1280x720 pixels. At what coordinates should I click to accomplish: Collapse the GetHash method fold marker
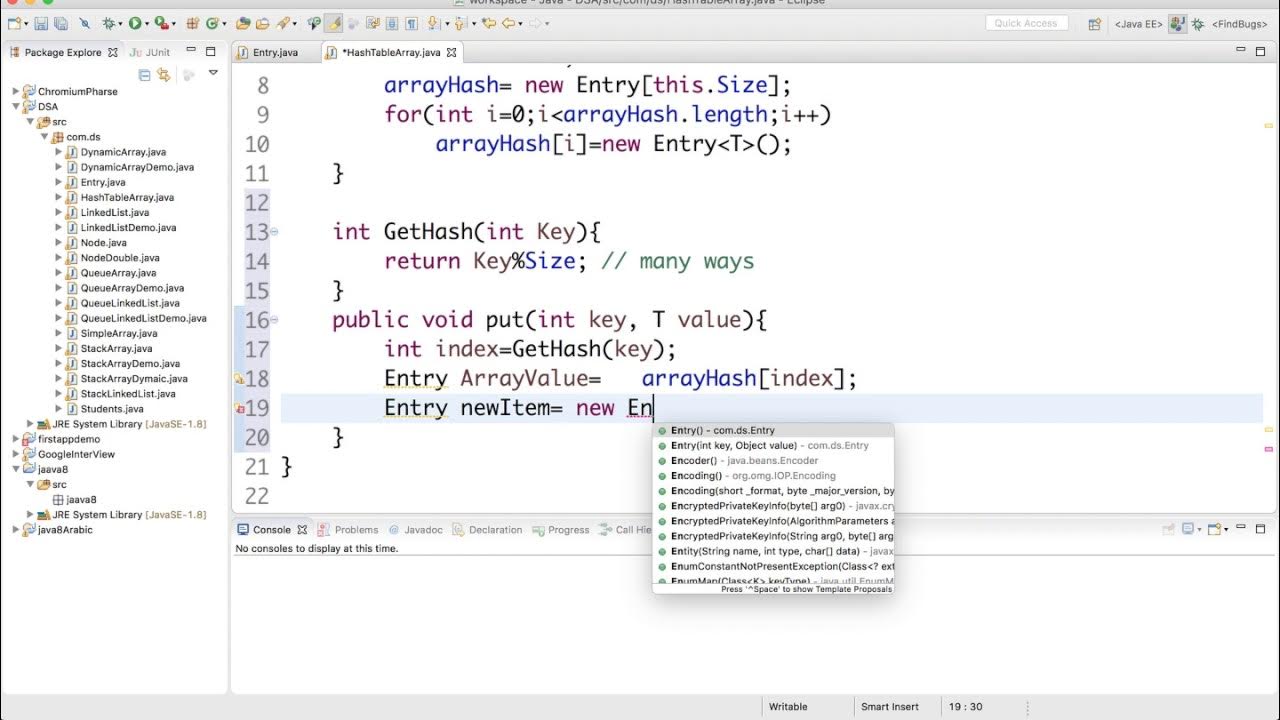(274, 232)
